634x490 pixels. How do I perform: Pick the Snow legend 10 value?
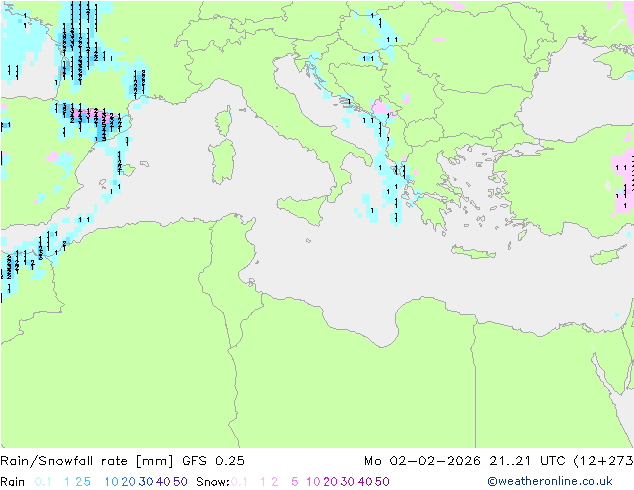(x=313, y=482)
